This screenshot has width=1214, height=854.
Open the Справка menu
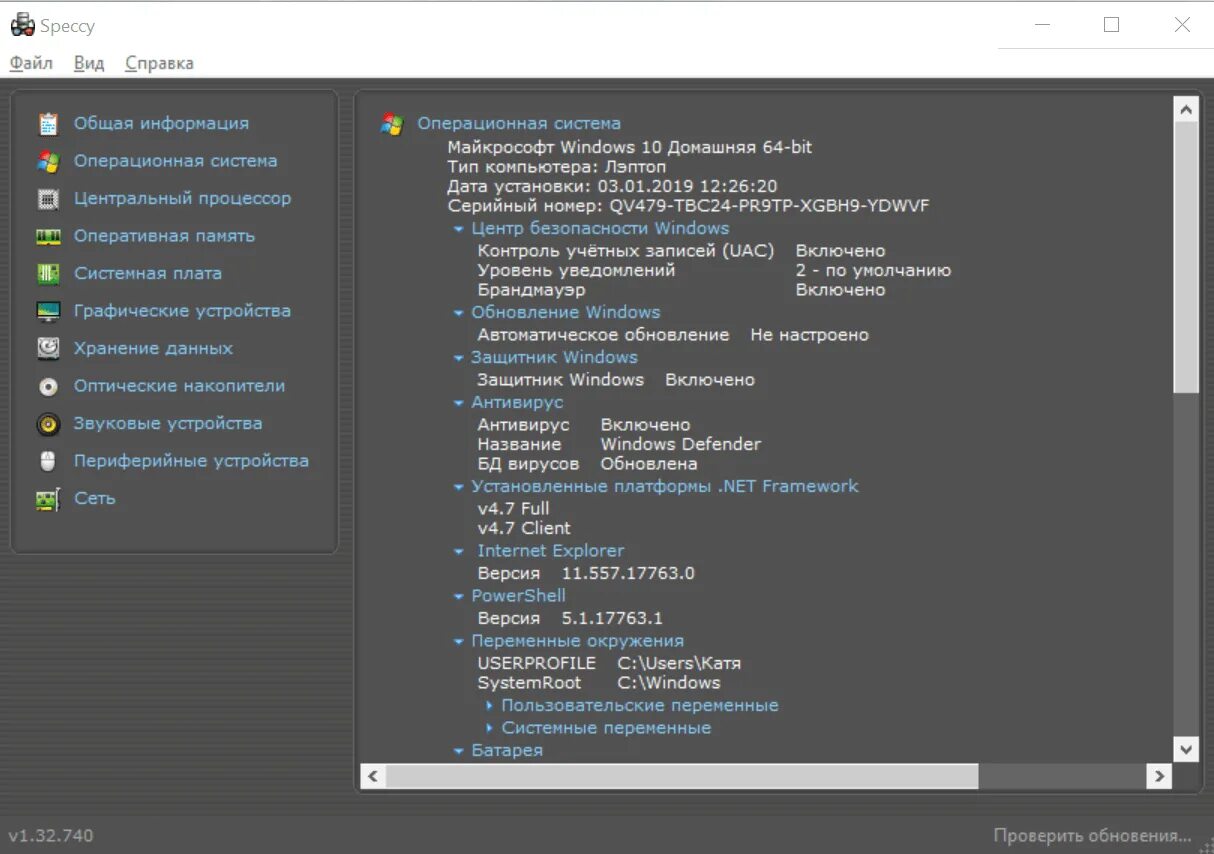click(159, 63)
